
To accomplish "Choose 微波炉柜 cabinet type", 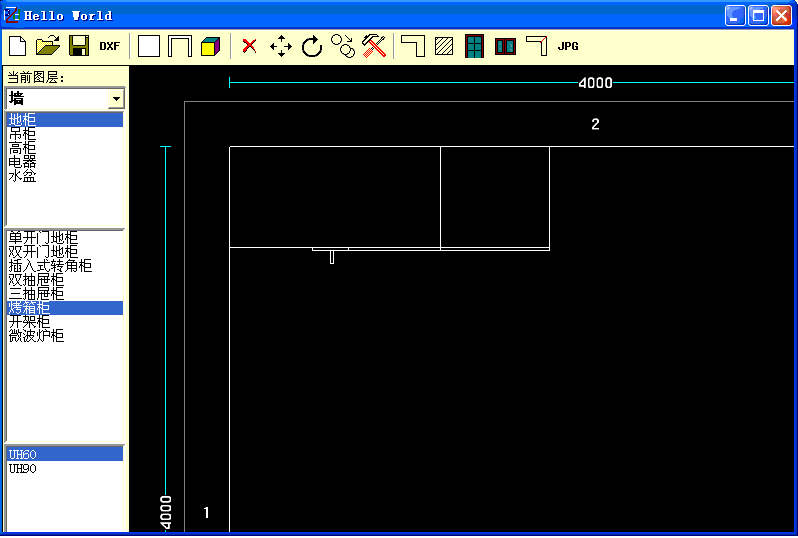I will 65,336.
